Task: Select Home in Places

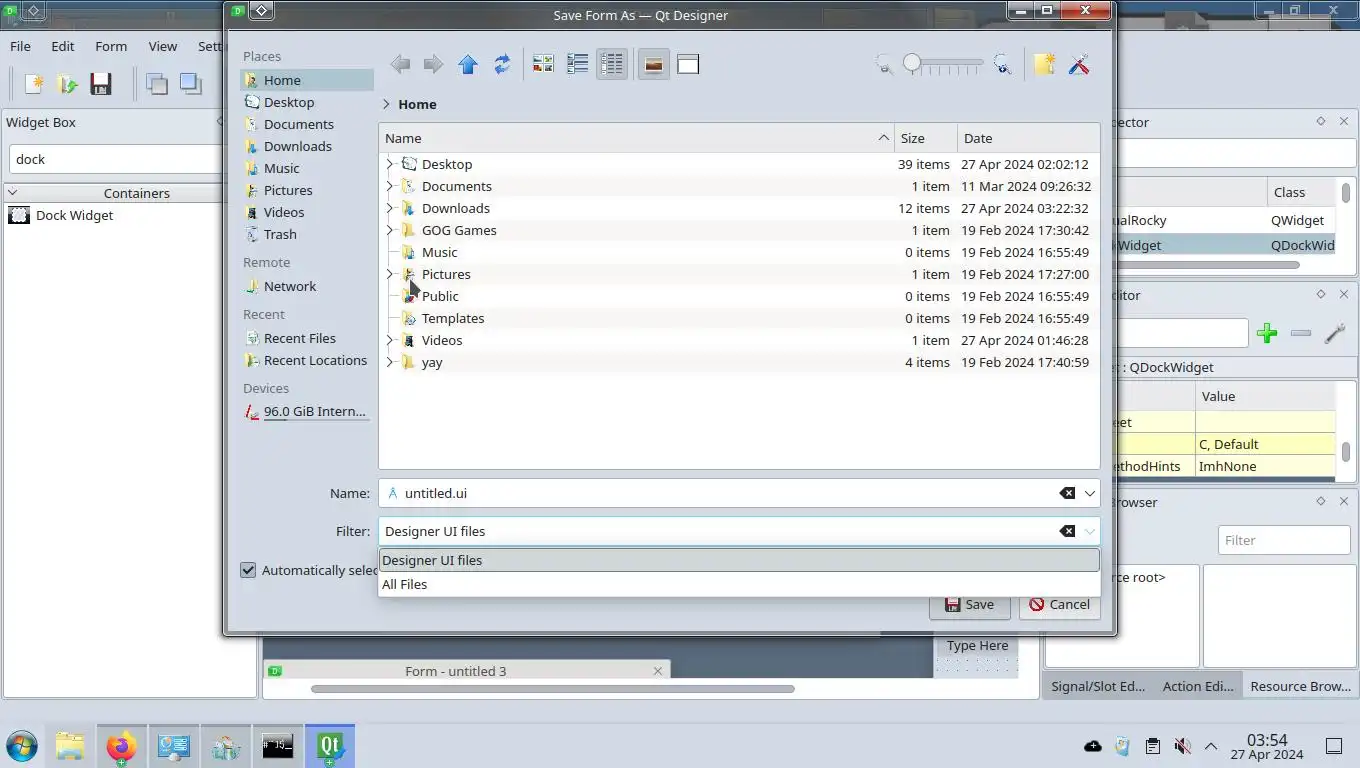Action: (x=307, y=80)
